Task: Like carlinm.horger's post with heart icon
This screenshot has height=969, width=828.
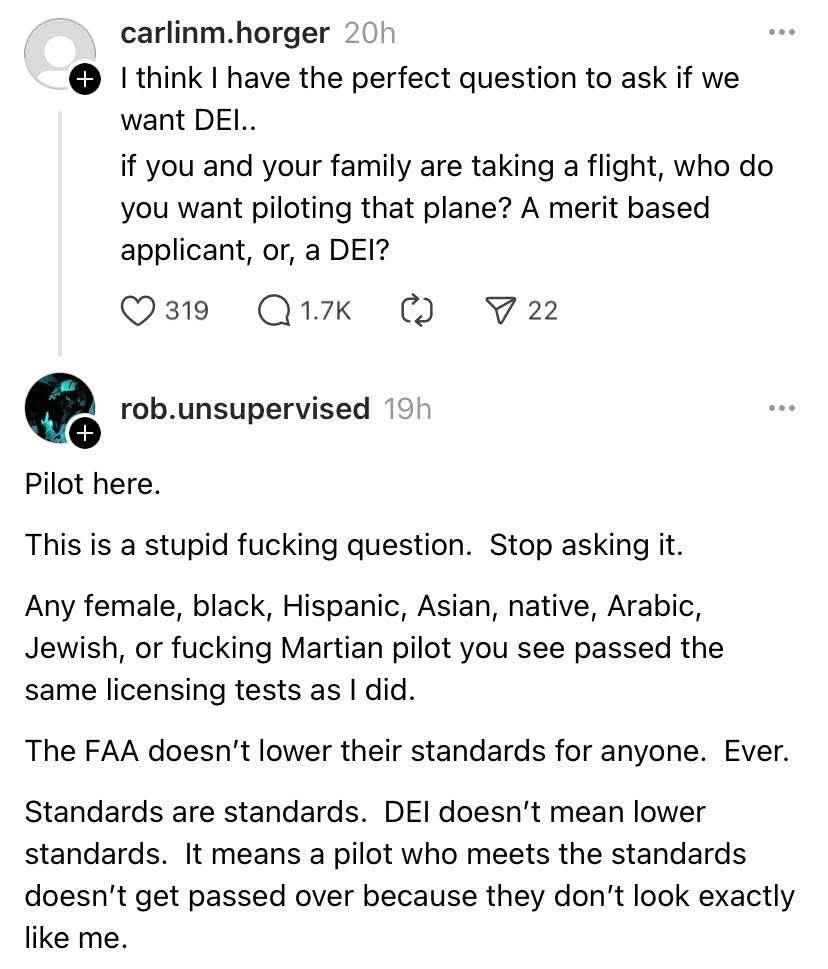Action: click(x=137, y=310)
